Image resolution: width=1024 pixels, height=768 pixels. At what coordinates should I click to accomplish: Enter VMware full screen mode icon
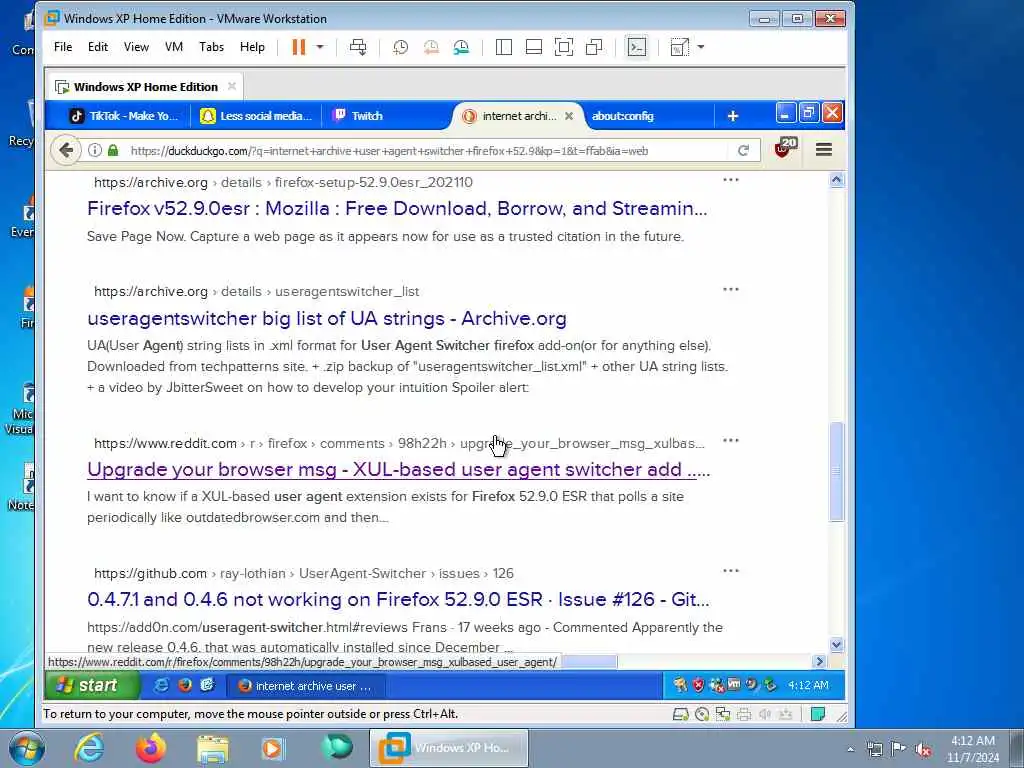click(x=564, y=47)
